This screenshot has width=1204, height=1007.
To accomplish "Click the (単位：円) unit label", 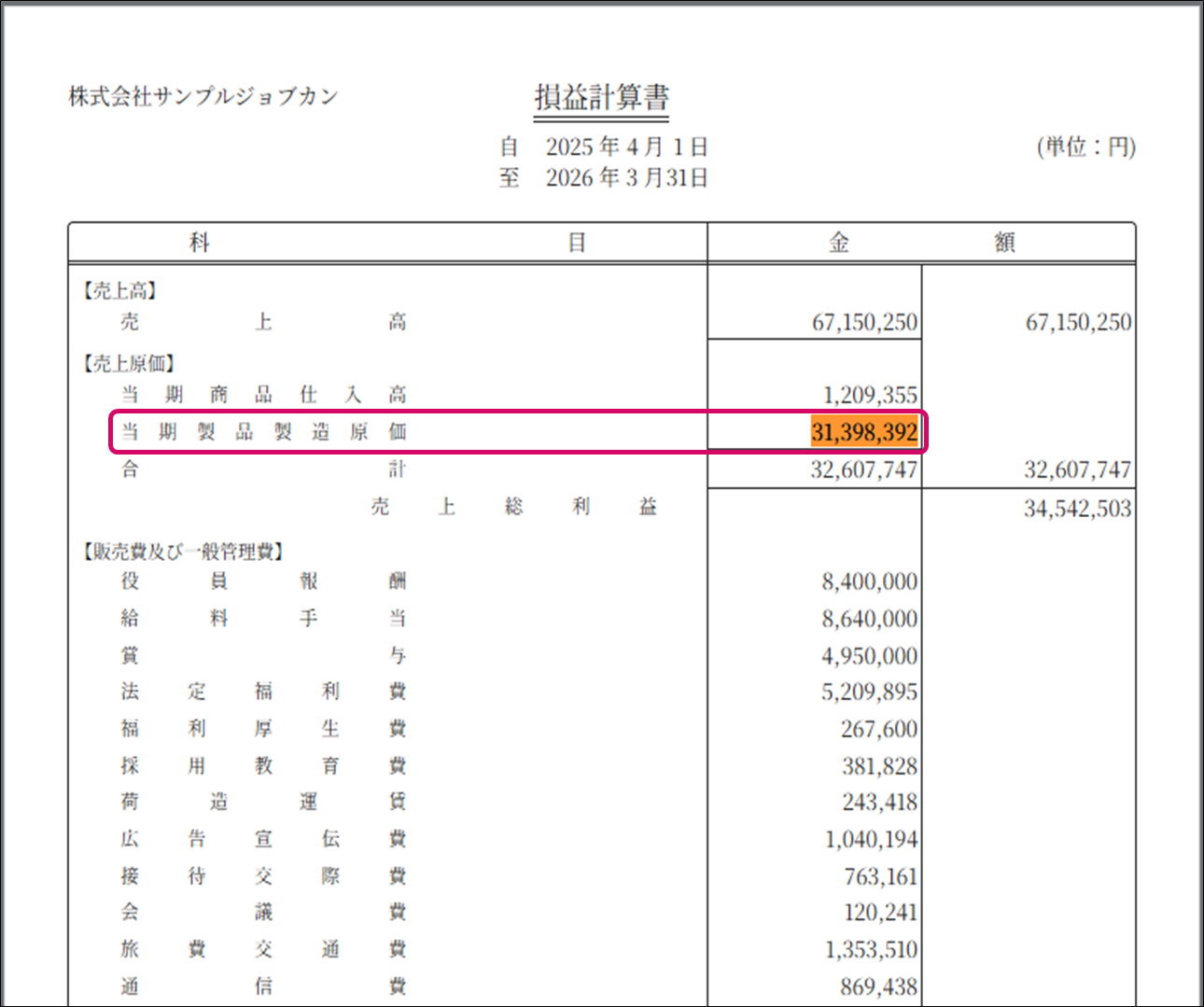I will pos(1085,147).
